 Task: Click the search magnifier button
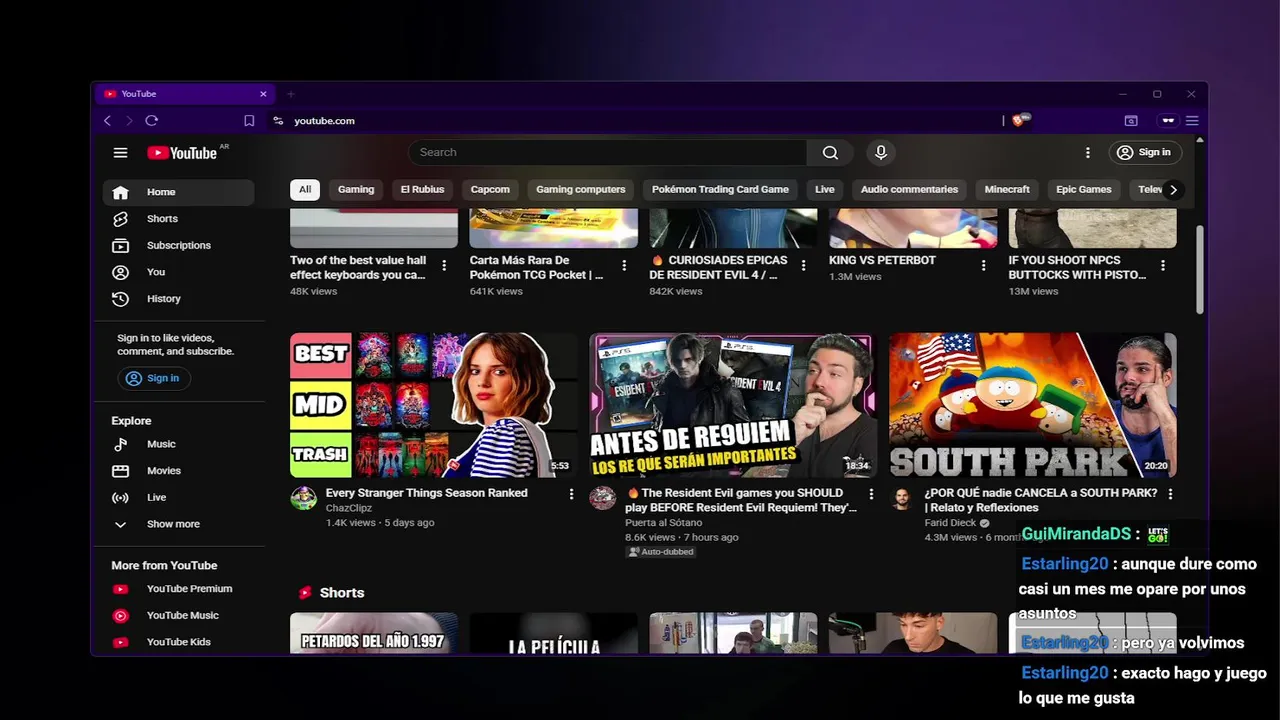830,152
